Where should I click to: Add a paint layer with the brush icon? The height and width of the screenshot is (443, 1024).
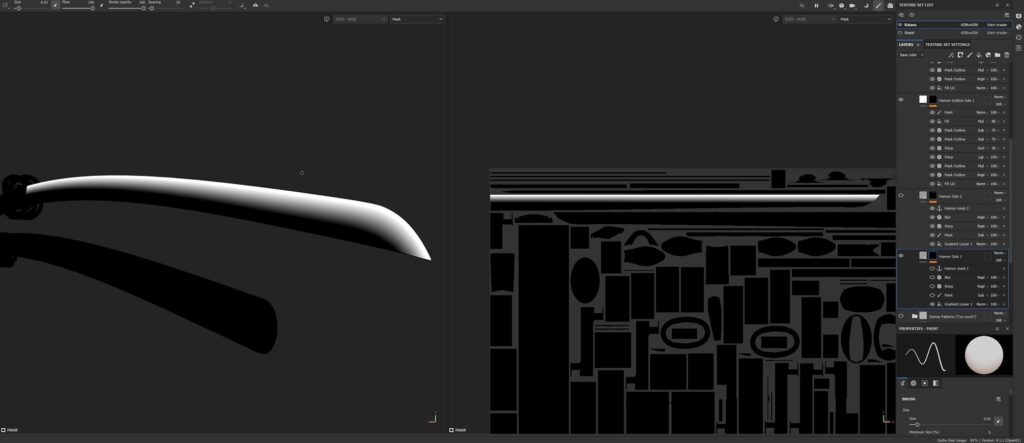point(970,55)
